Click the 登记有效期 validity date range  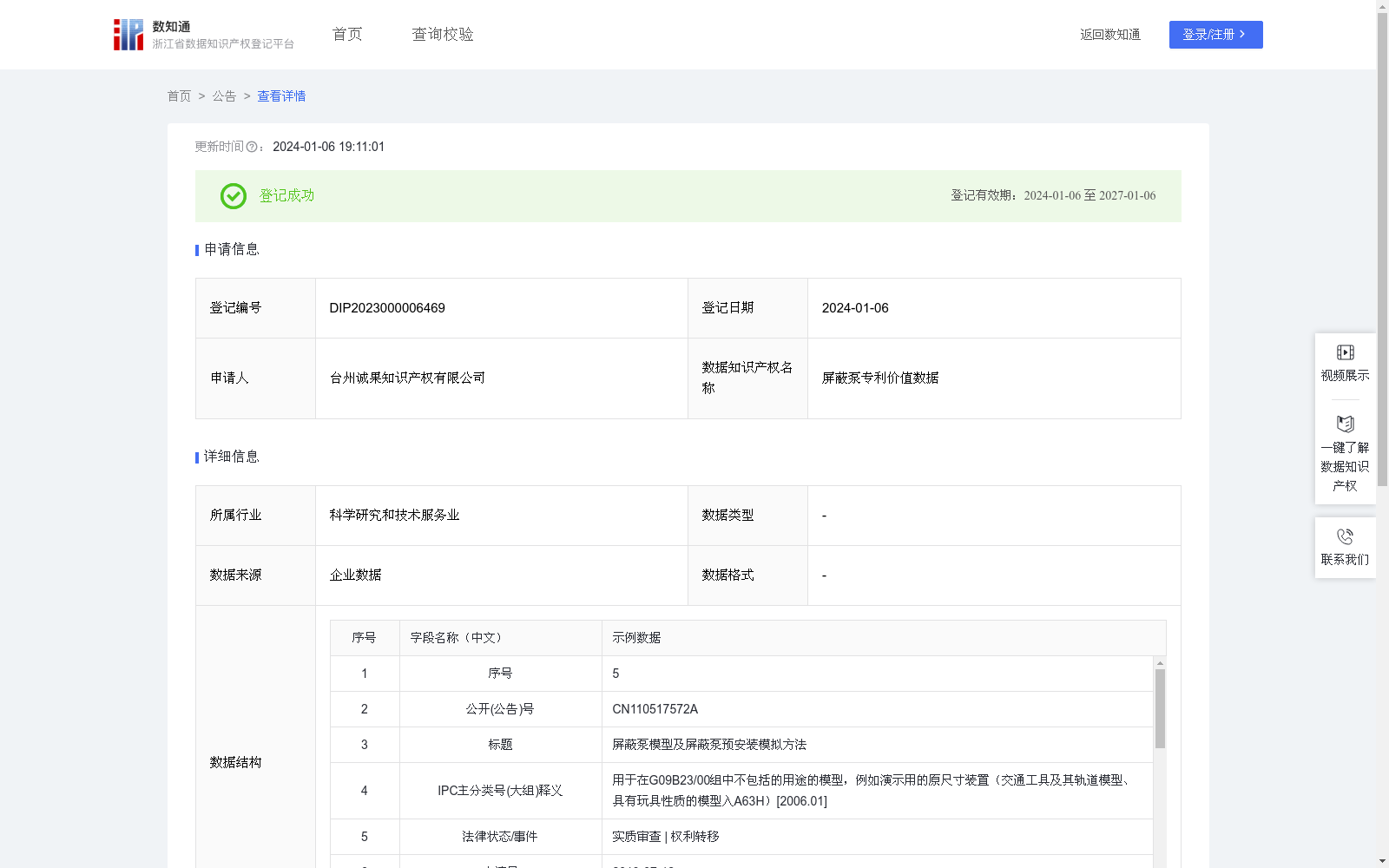click(1089, 196)
